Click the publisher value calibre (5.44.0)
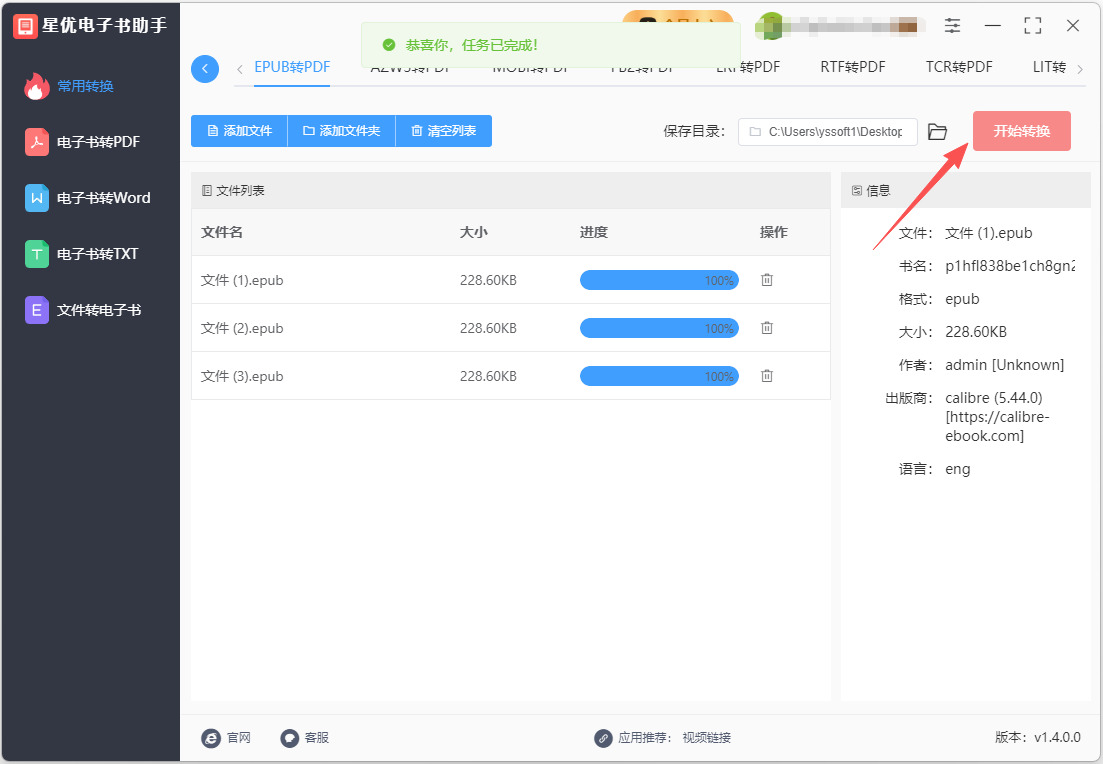This screenshot has width=1103, height=764. click(994, 397)
